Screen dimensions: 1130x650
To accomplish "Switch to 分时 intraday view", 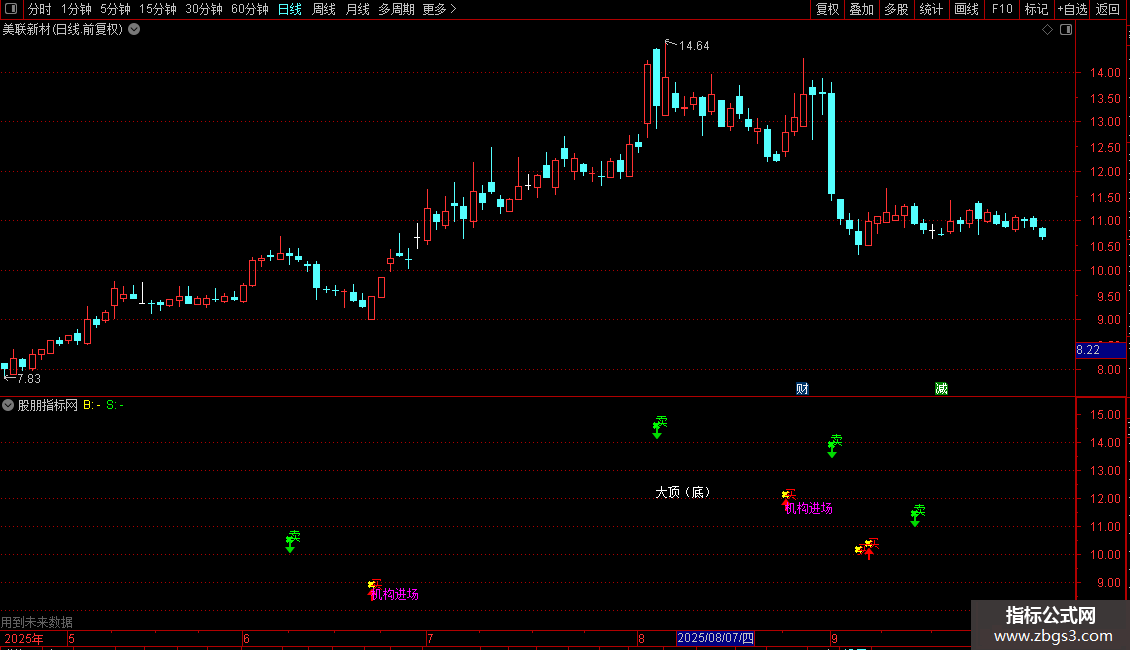I will (40, 9).
